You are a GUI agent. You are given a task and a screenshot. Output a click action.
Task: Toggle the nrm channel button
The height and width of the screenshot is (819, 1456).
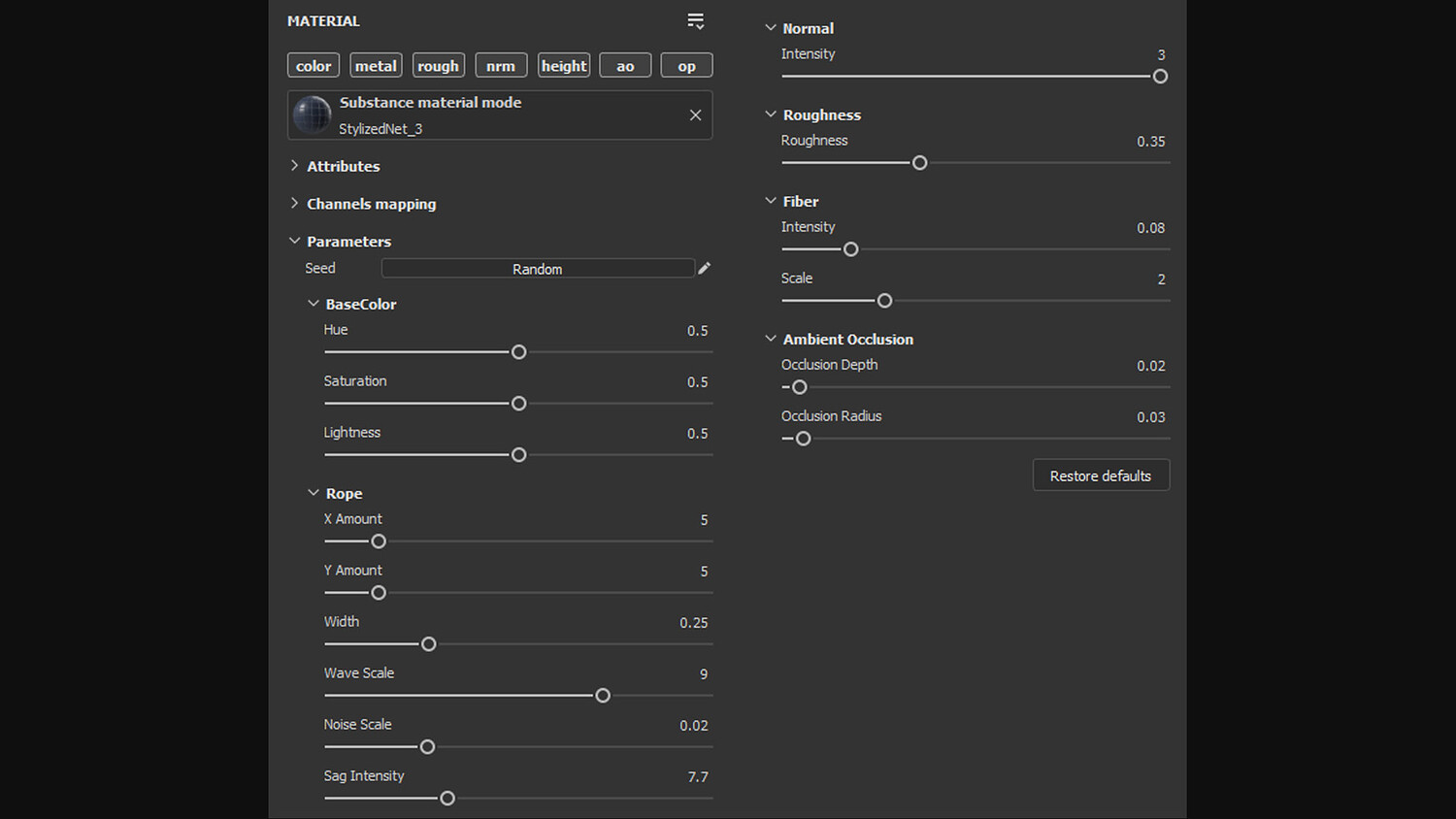501,66
